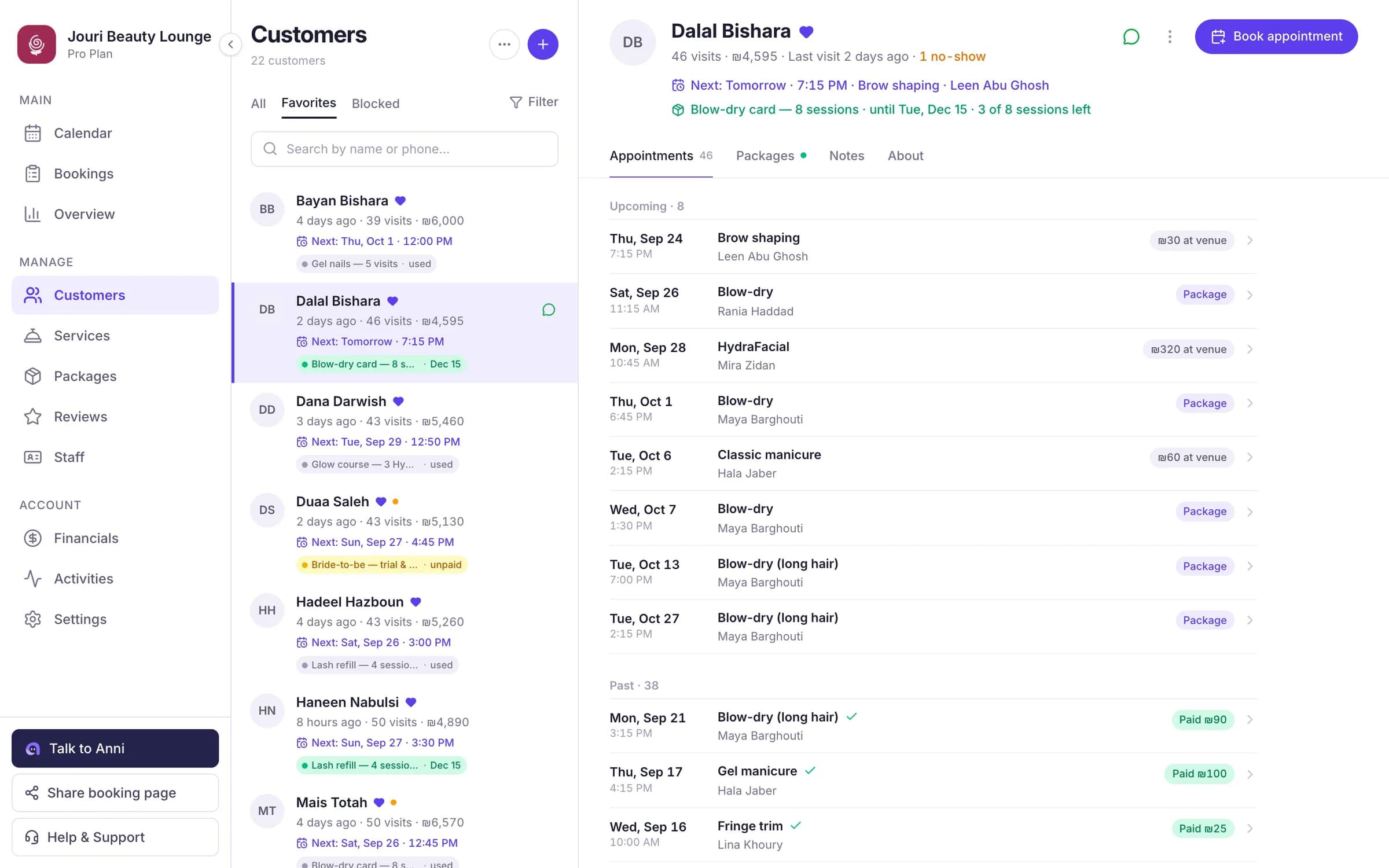Viewport: 1389px width, 868px height.
Task: Click Talk to Anni
Action: click(x=115, y=748)
